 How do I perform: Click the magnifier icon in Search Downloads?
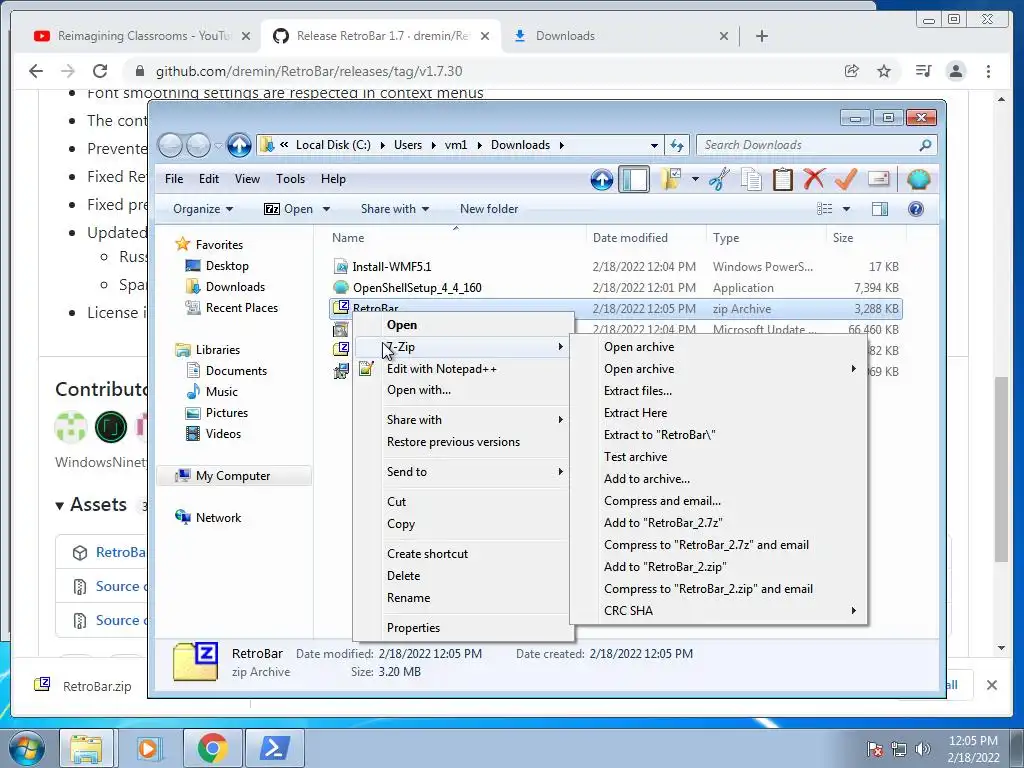(925, 145)
